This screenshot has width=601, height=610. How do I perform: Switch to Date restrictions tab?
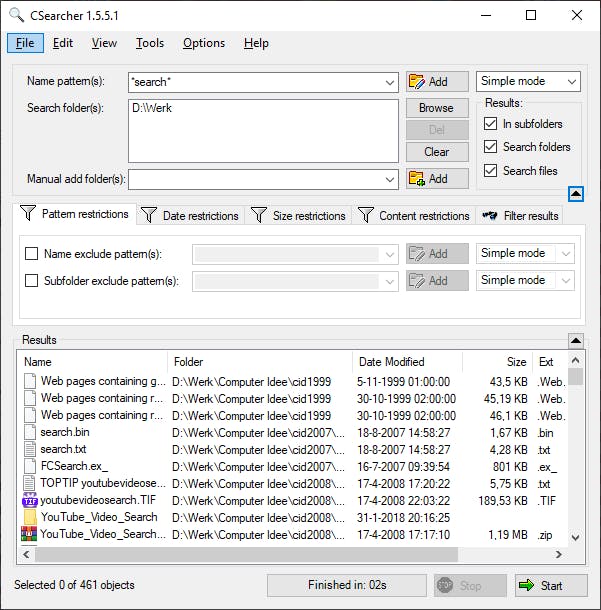pyautogui.click(x=191, y=216)
